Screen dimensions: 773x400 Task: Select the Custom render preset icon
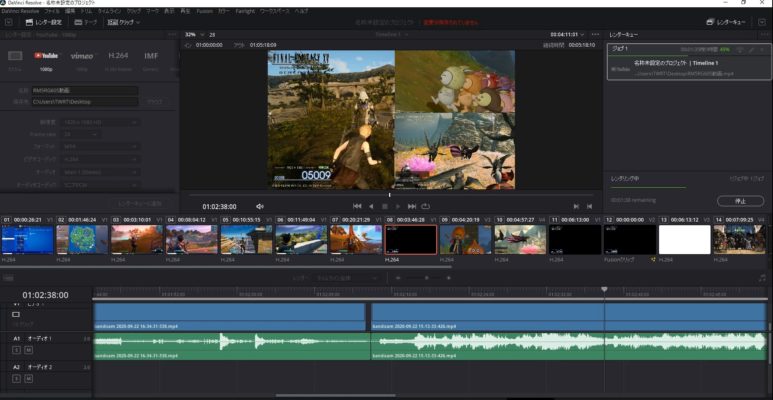point(15,56)
